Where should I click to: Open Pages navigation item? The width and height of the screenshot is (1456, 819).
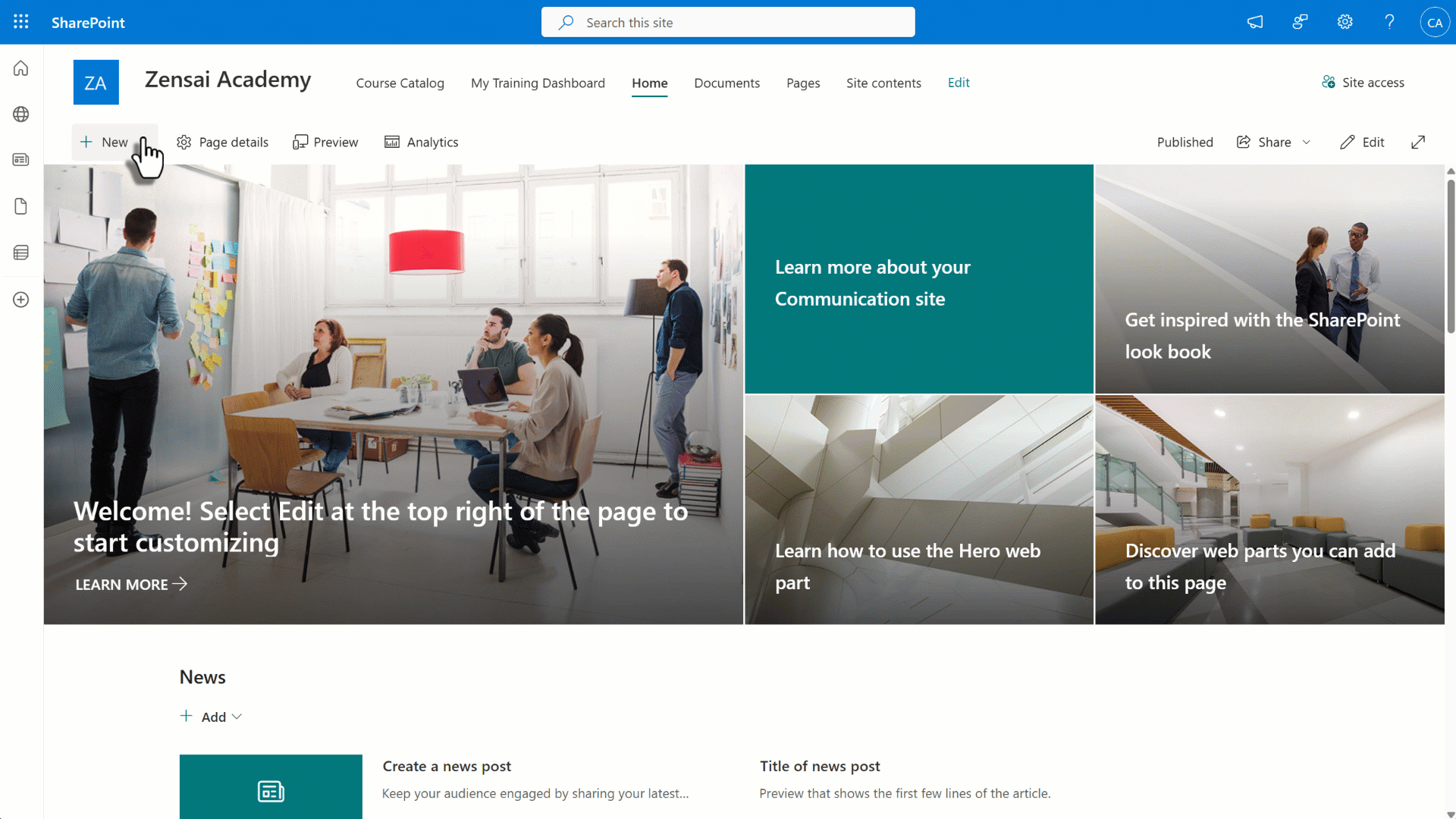tap(803, 83)
